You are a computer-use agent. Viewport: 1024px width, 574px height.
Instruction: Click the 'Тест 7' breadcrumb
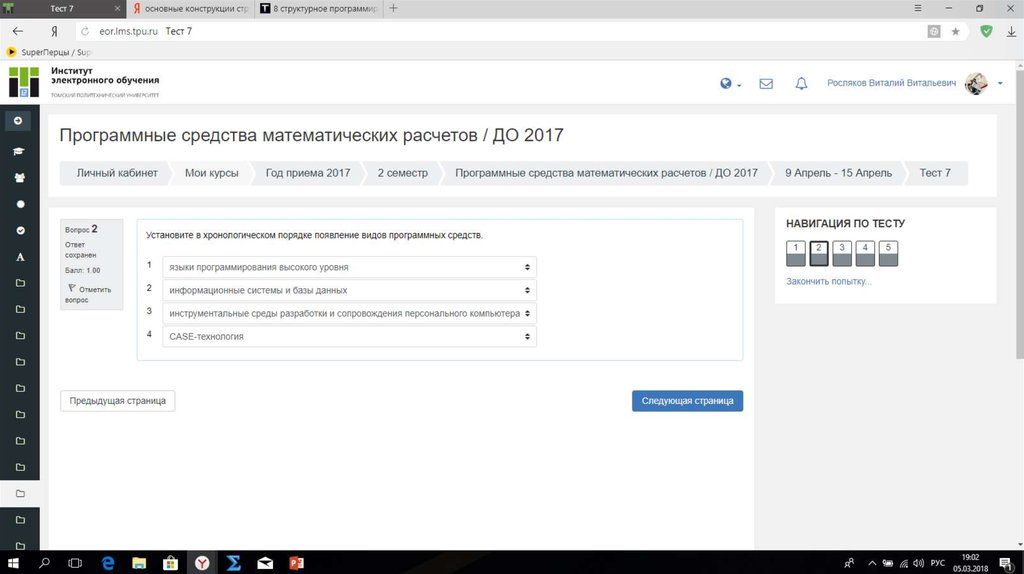[x=935, y=173]
